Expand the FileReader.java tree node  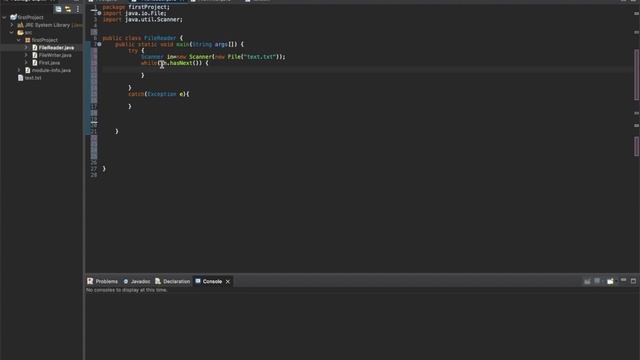pyautogui.click(x=27, y=48)
